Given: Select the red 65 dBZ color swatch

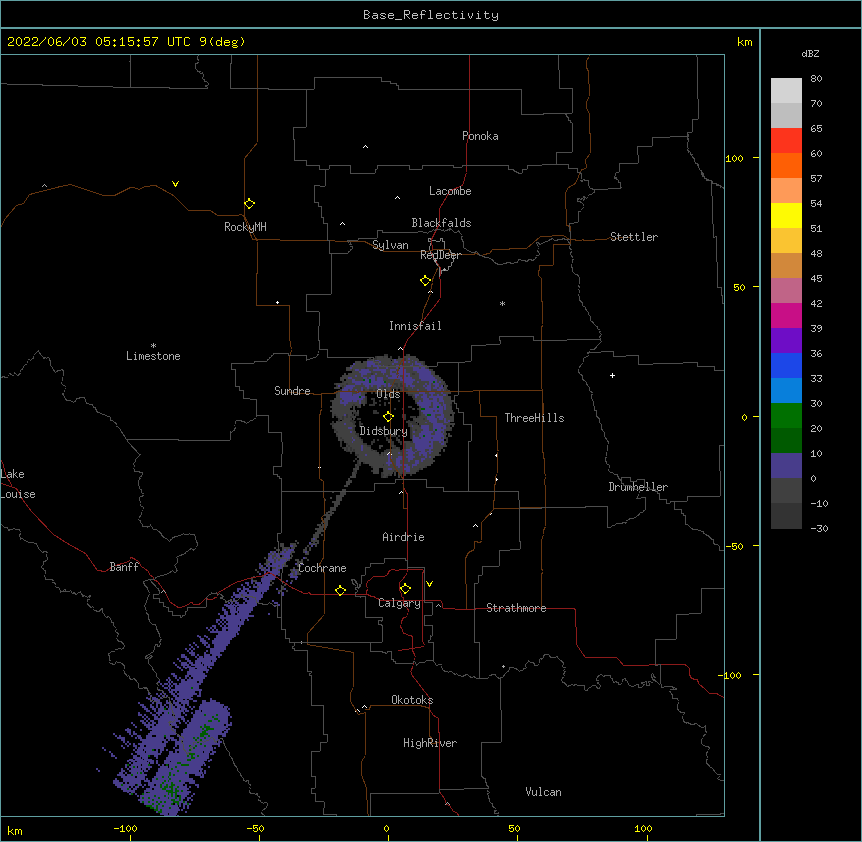Looking at the screenshot, I should 786,140.
